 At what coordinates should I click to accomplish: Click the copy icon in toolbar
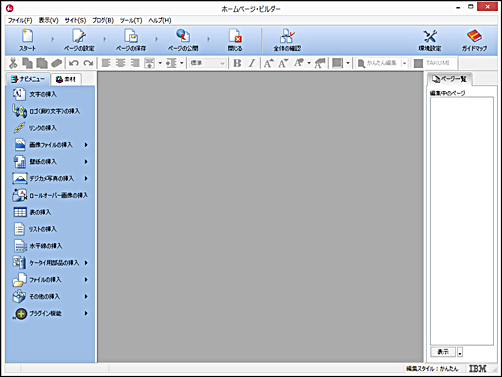[27, 63]
